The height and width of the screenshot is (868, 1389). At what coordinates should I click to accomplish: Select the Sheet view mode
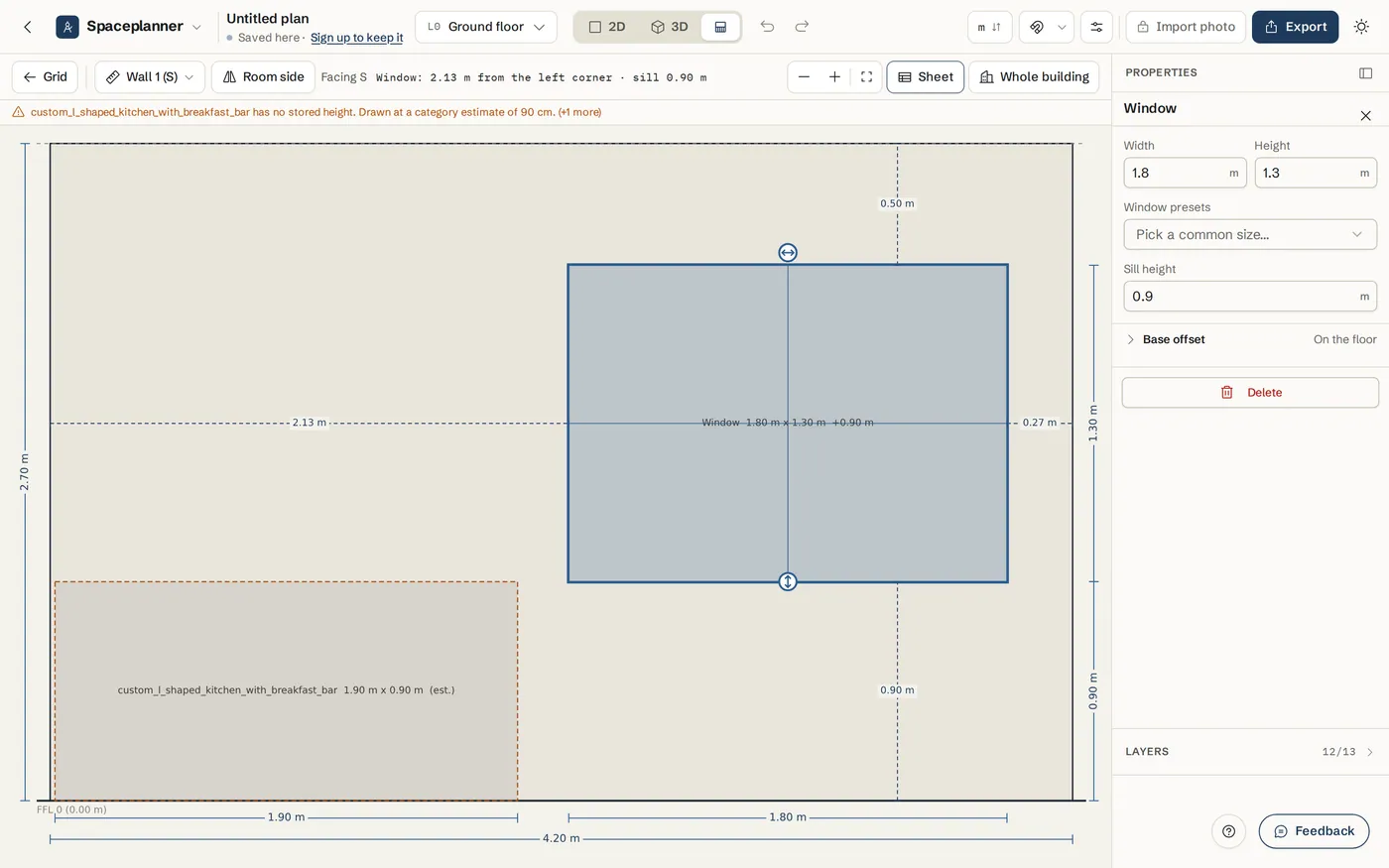tap(925, 76)
